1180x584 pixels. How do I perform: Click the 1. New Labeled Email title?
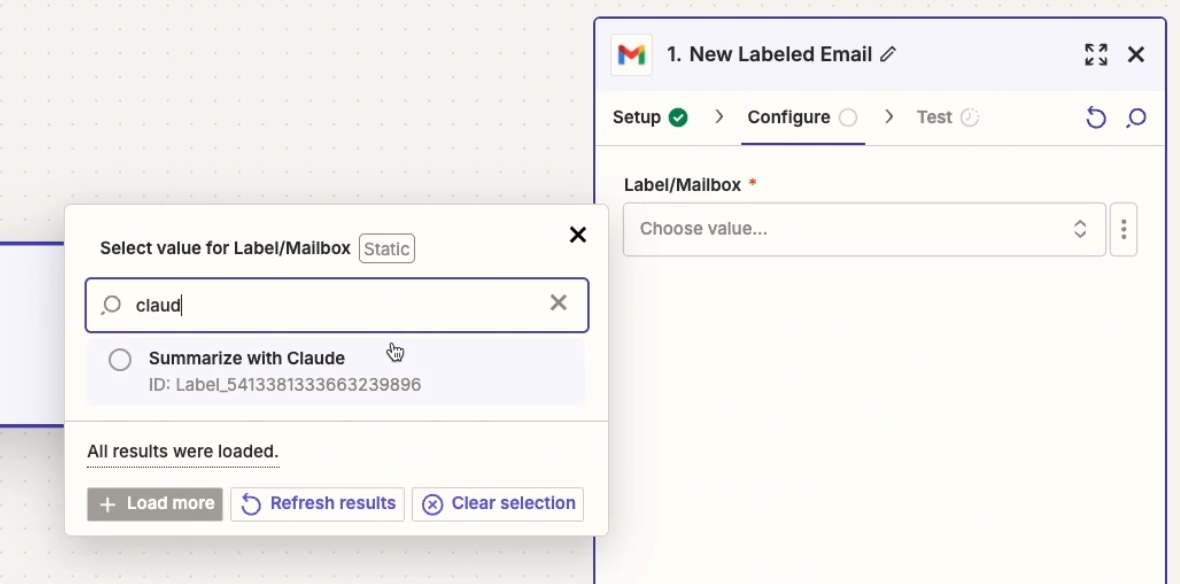(x=769, y=54)
